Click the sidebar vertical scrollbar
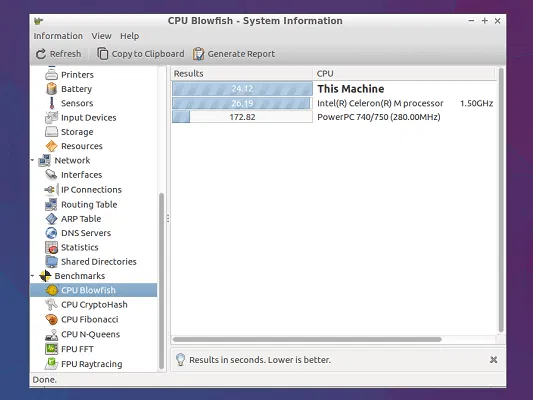533x400 pixels. pos(162,281)
